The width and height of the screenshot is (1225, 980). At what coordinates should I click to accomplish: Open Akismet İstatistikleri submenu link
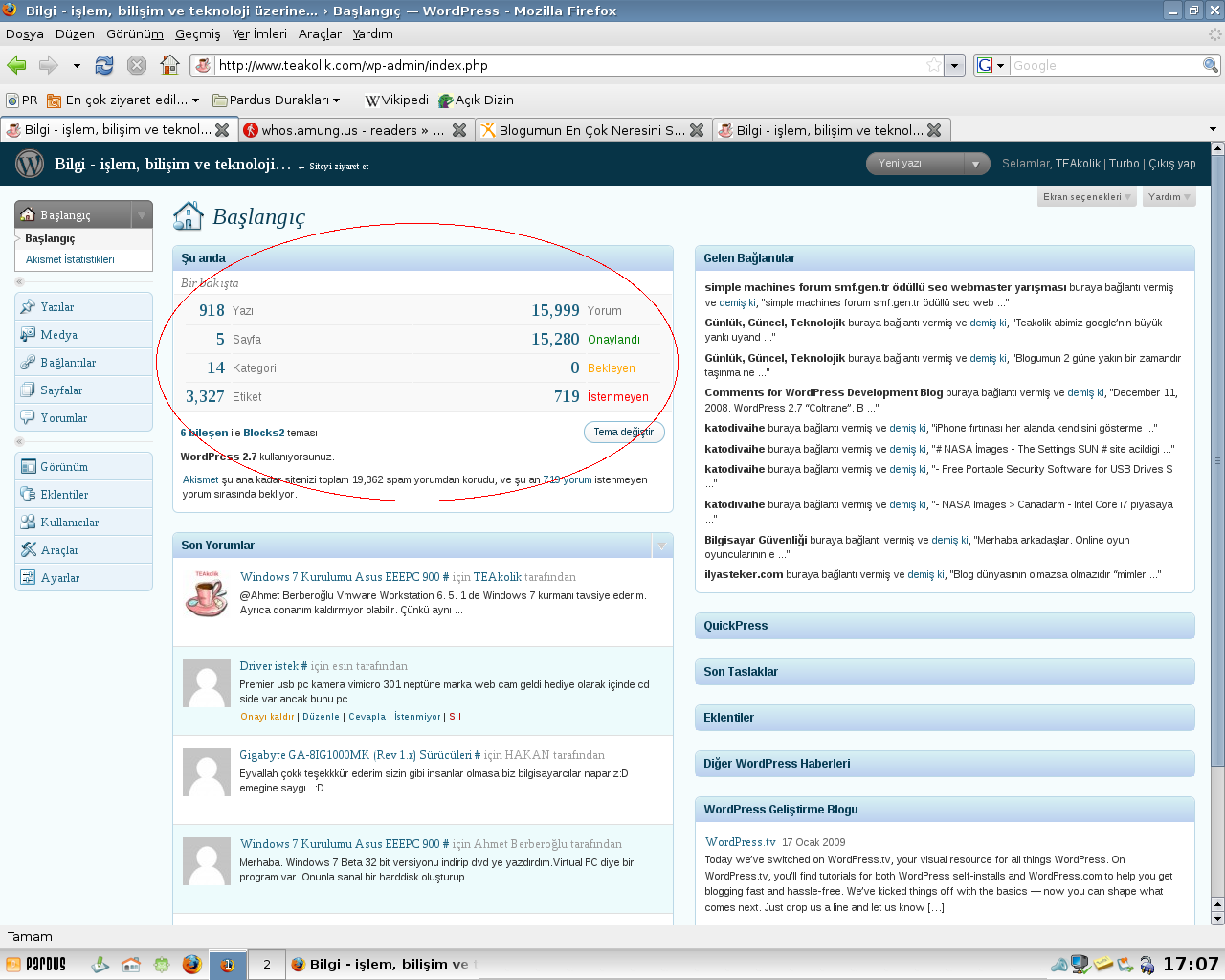click(x=70, y=259)
